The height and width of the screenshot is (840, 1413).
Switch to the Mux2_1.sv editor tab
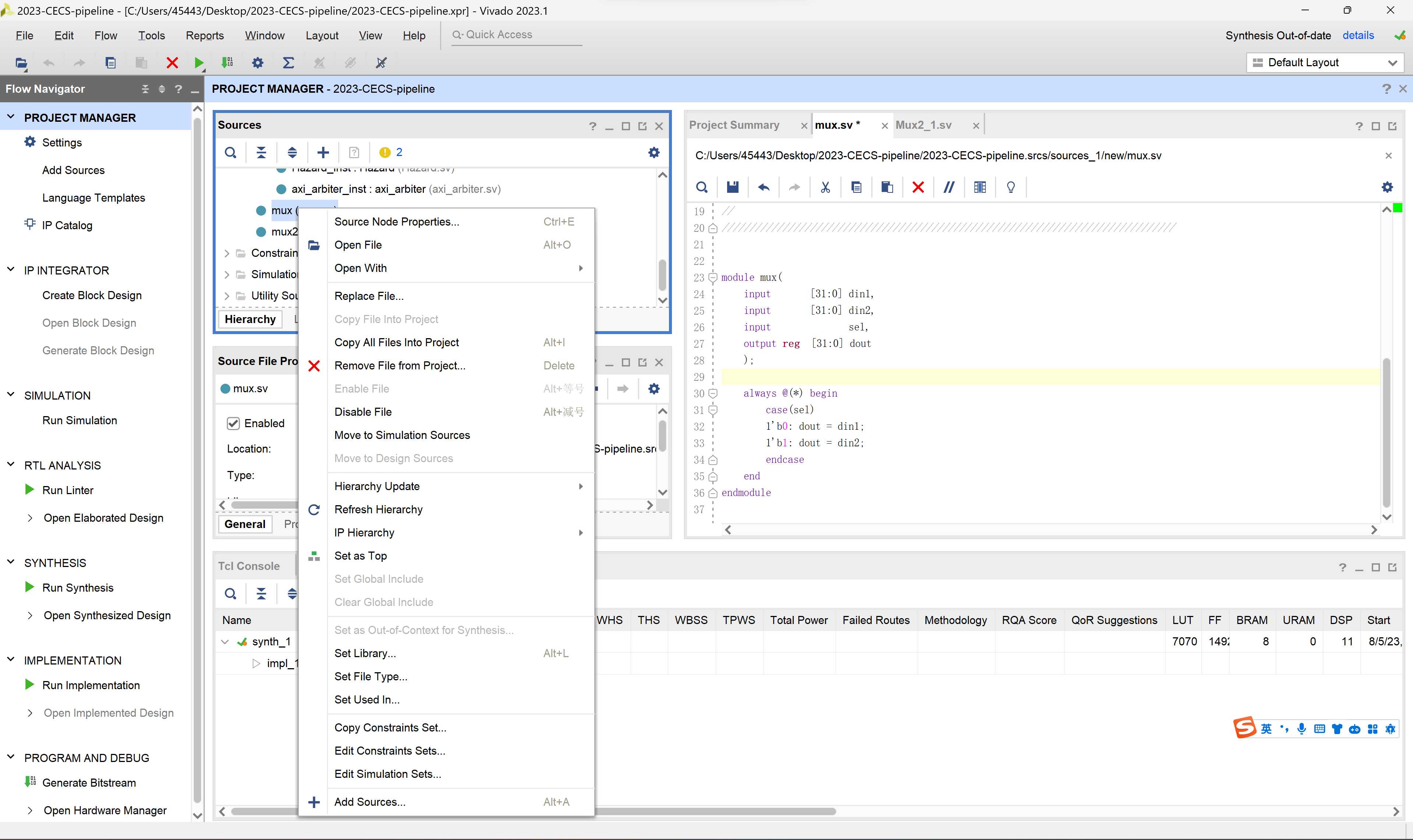tap(923, 125)
